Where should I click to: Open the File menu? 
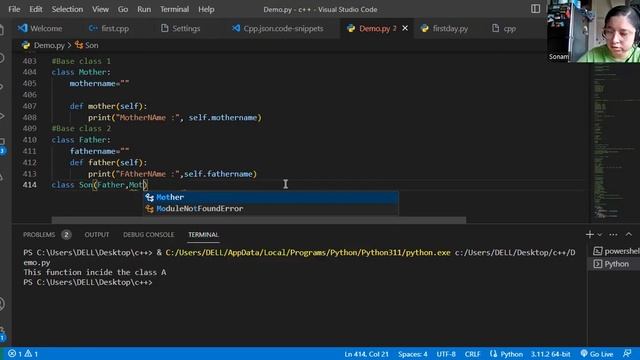pyautogui.click(x=14, y=9)
